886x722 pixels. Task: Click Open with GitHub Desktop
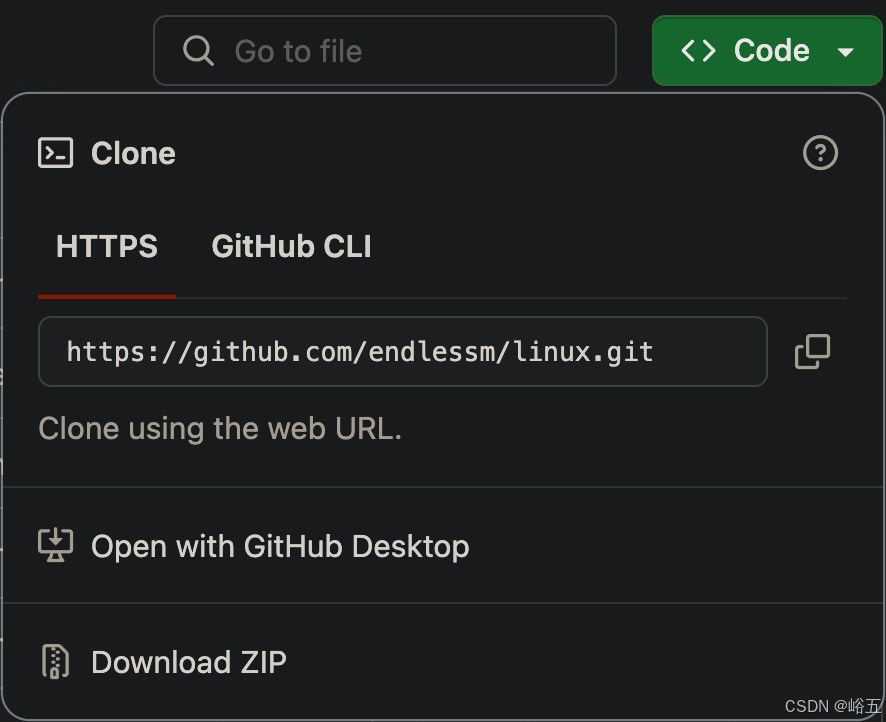(444, 546)
